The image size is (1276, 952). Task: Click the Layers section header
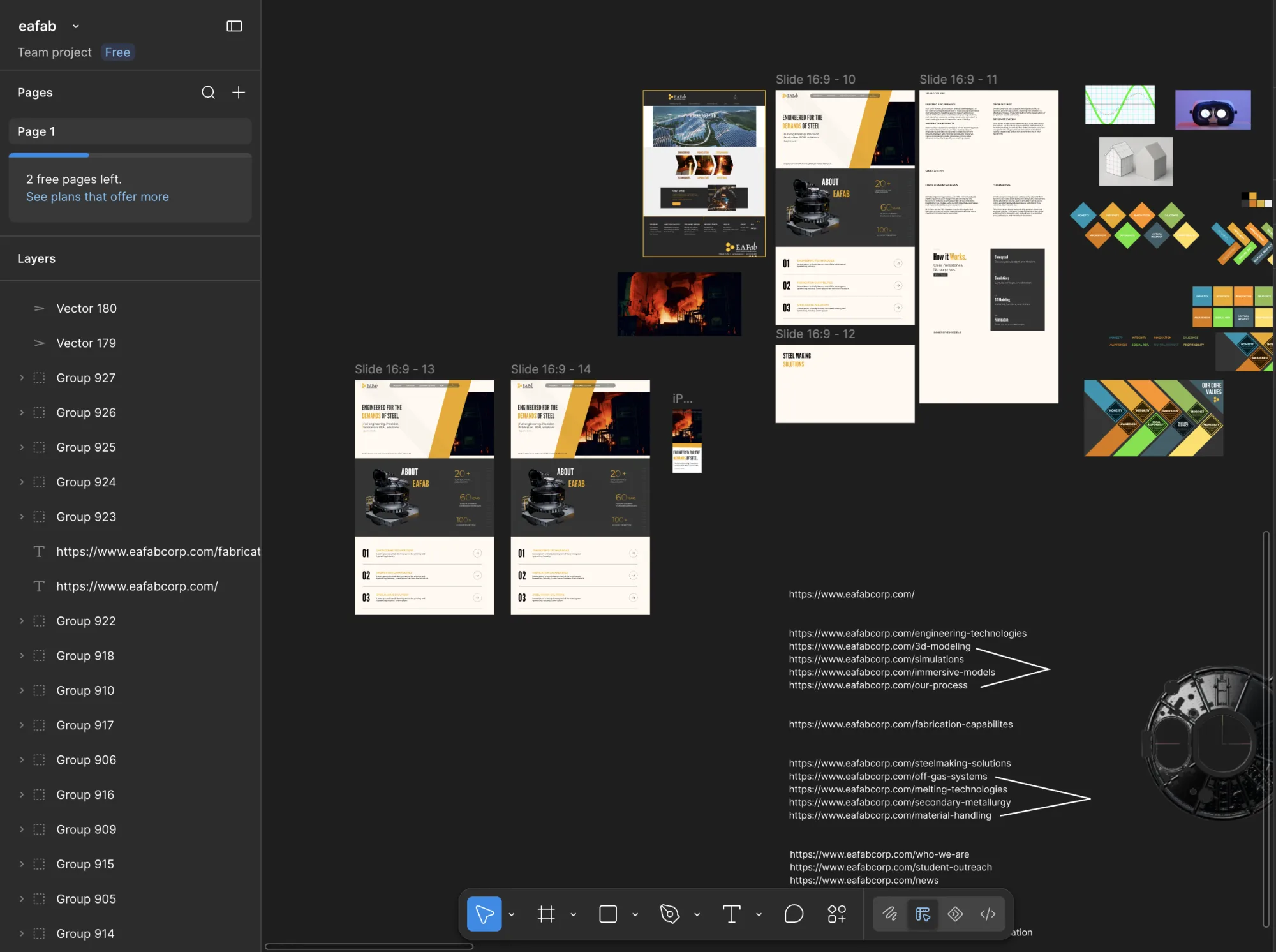click(36, 258)
